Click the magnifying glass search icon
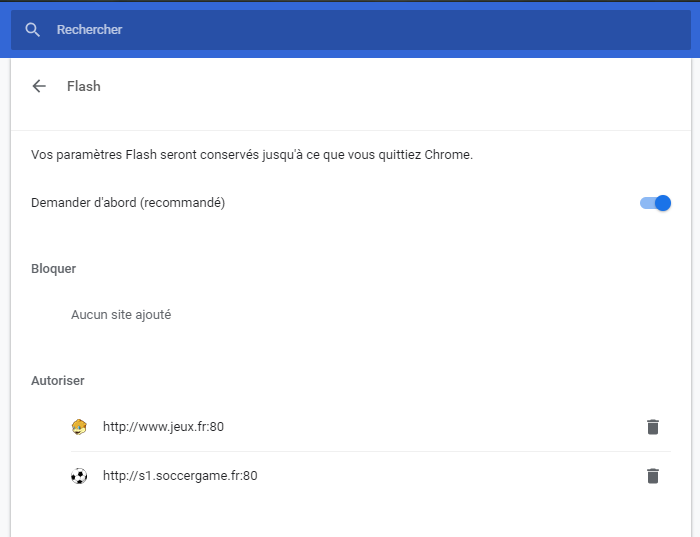This screenshot has height=537, width=700. click(x=33, y=30)
